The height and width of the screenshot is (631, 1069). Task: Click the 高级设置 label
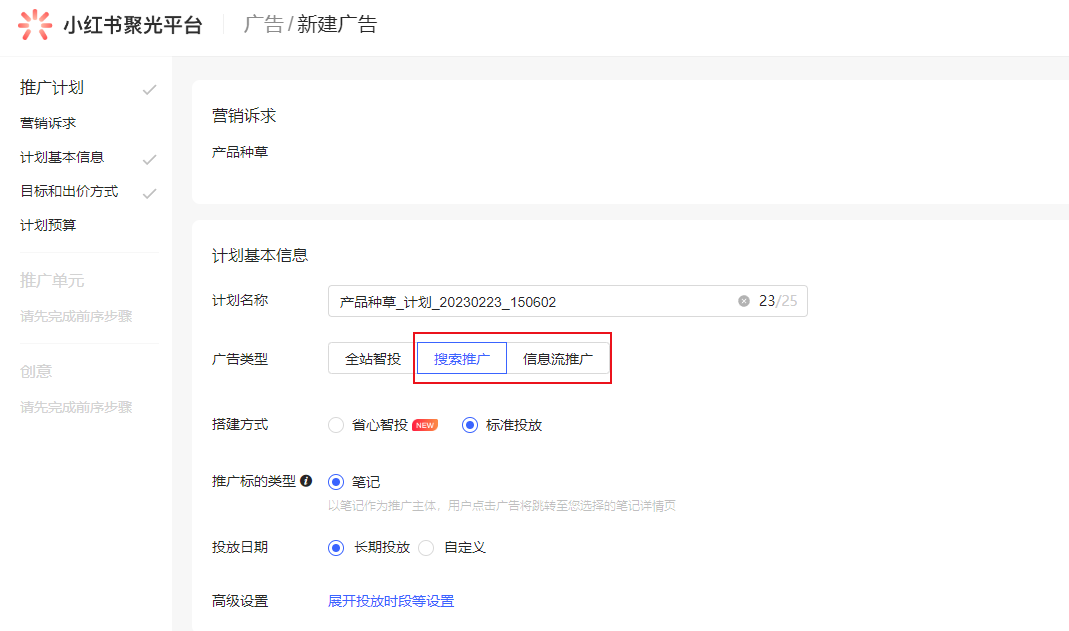click(x=240, y=602)
